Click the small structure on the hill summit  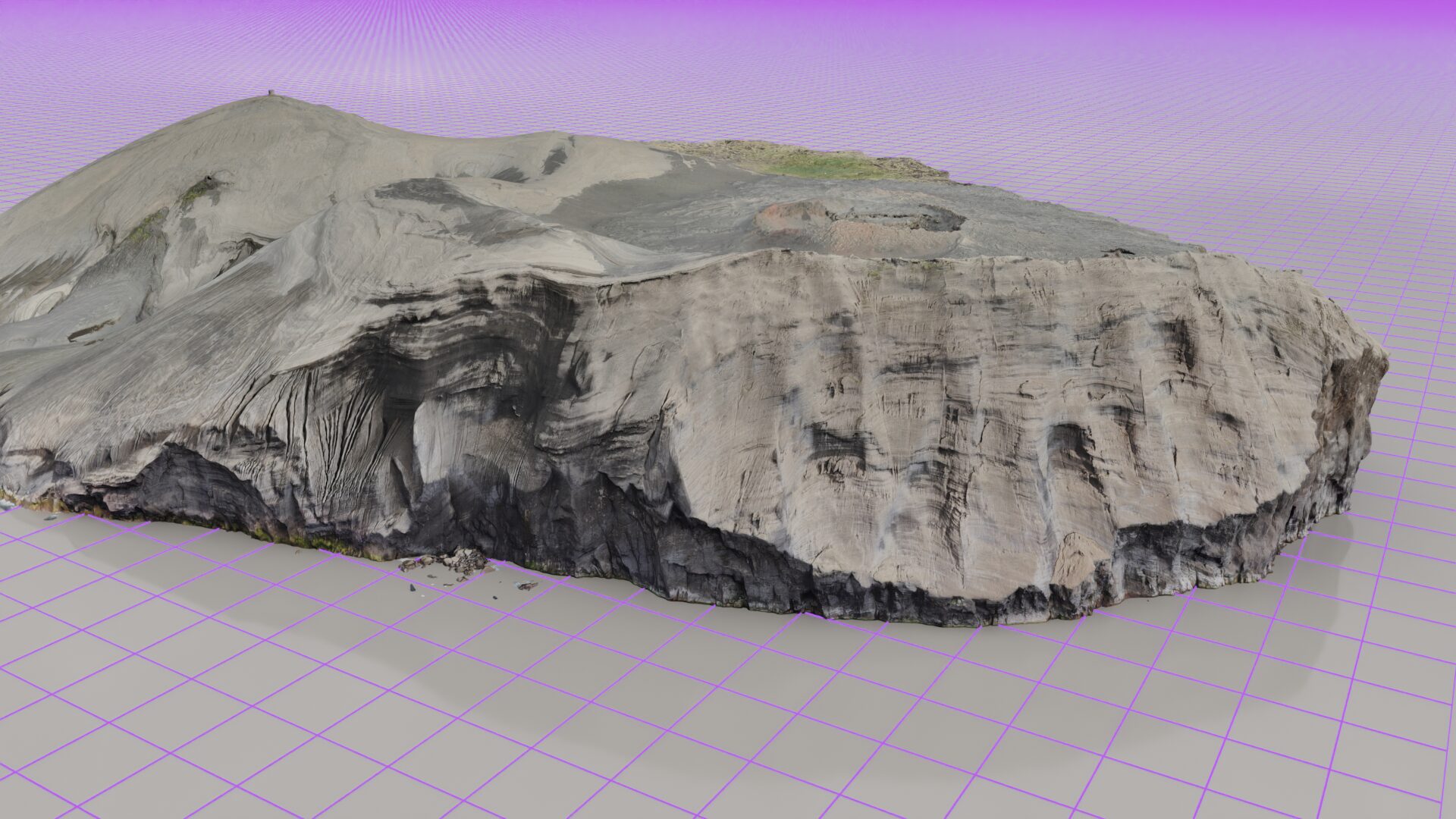click(272, 94)
